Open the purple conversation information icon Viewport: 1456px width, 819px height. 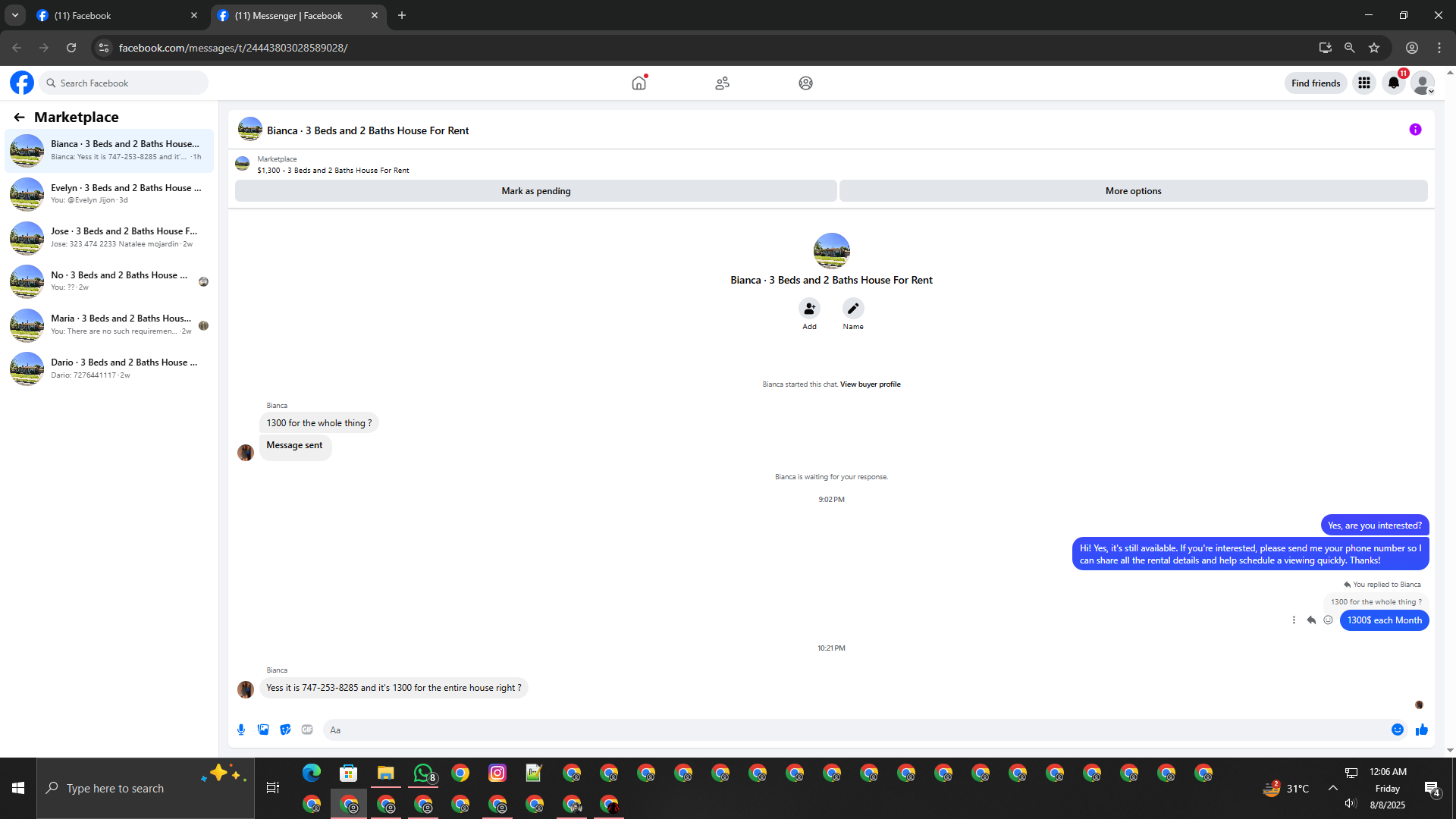pos(1415,130)
